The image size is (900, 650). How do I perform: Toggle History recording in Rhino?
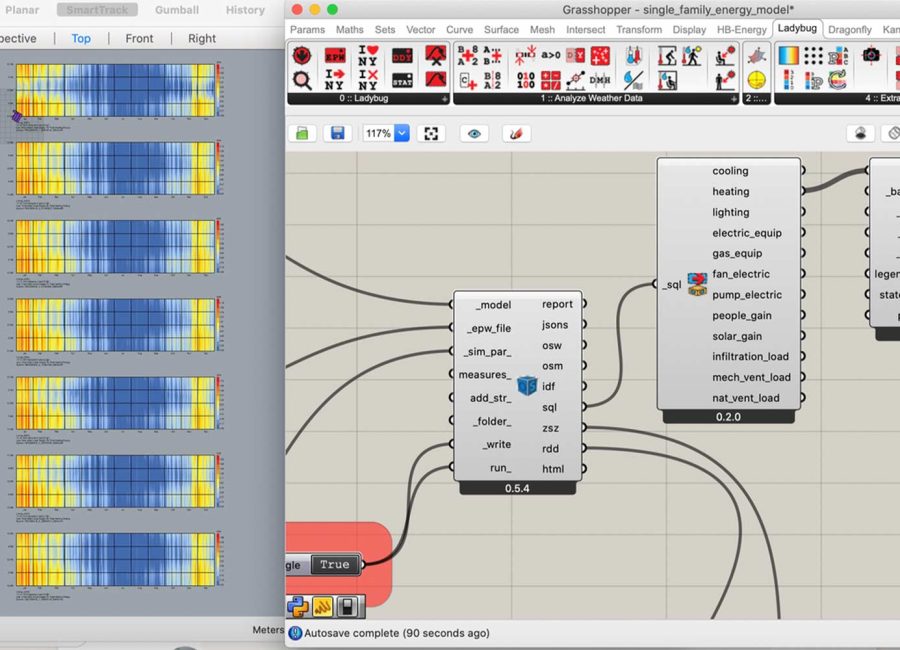tap(245, 10)
